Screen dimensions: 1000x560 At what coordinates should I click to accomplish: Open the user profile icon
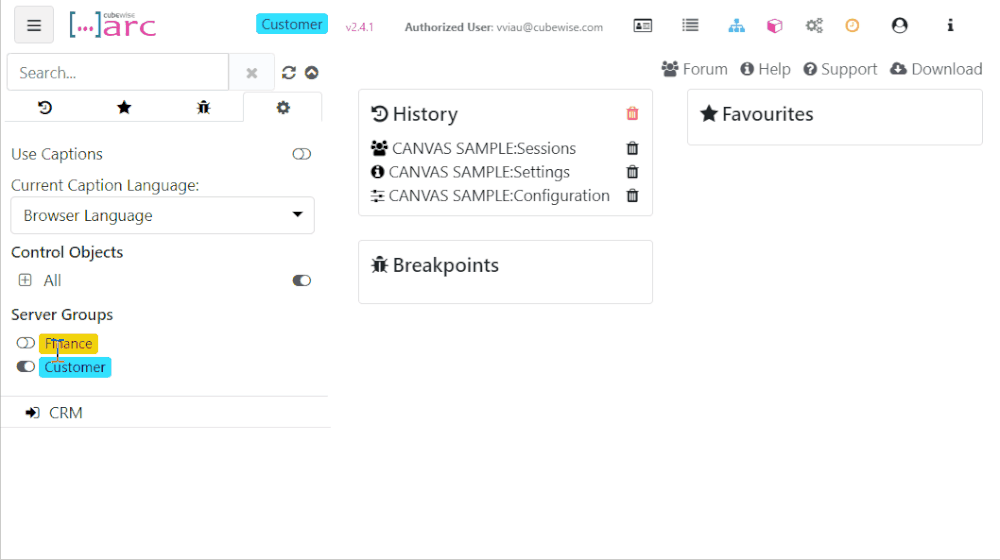point(899,26)
